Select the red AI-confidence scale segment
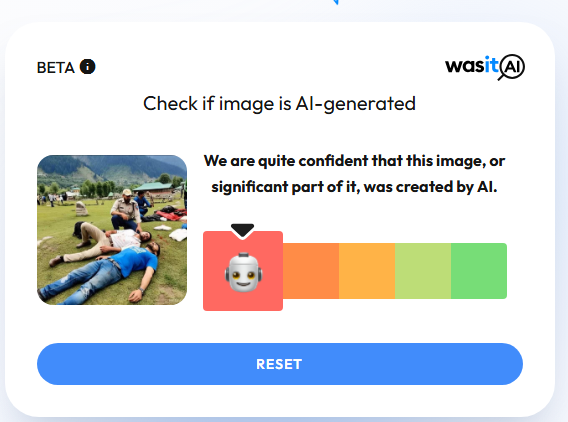This screenshot has width=568, height=422. 243,271
